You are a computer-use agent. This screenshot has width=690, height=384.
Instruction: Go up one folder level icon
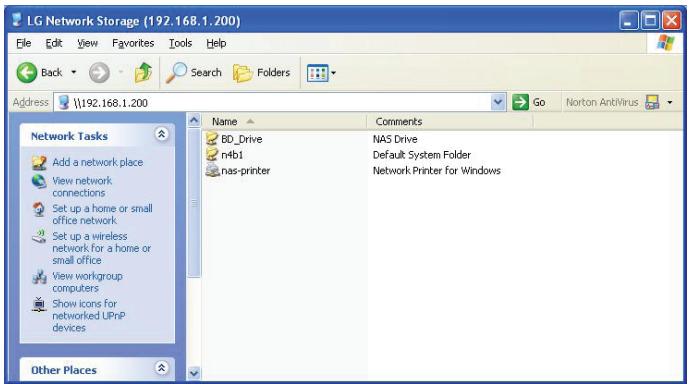(143, 73)
